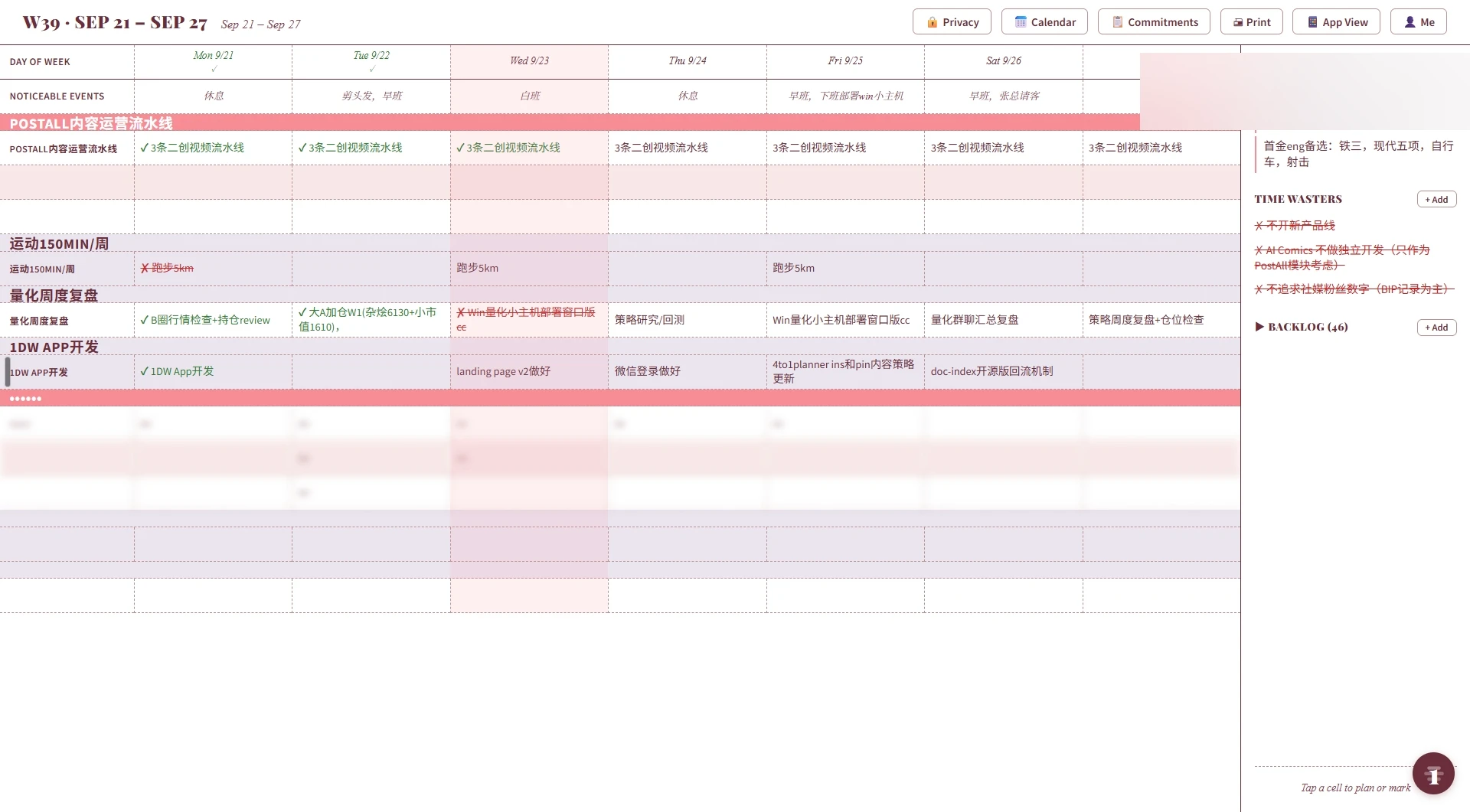Click the lock icon on Privacy

tap(932, 22)
